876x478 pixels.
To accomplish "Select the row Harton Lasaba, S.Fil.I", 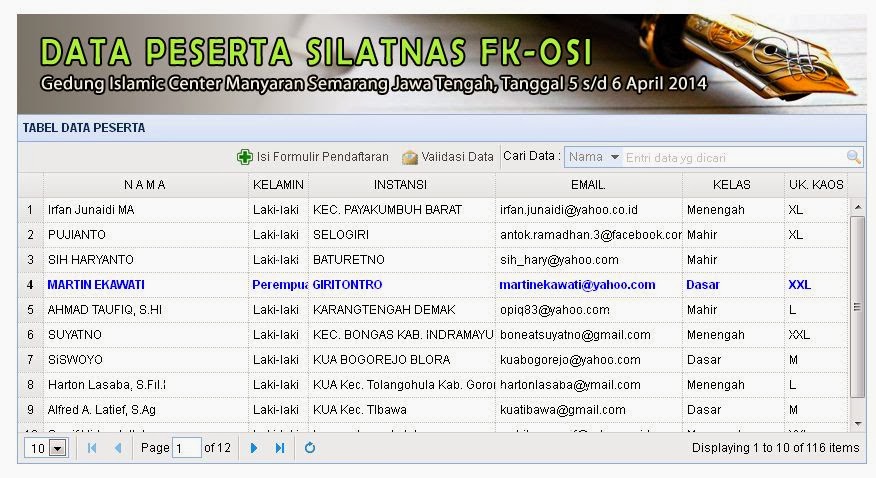I will (433, 385).
